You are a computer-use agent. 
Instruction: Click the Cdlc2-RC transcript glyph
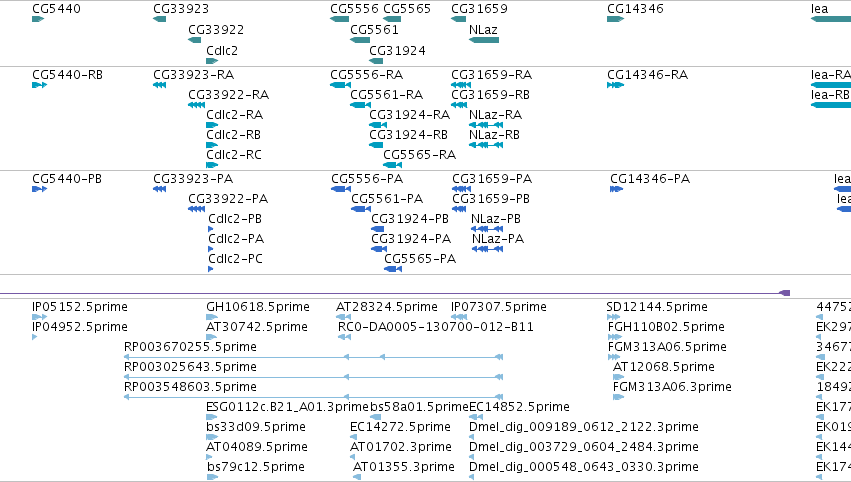[212, 165]
